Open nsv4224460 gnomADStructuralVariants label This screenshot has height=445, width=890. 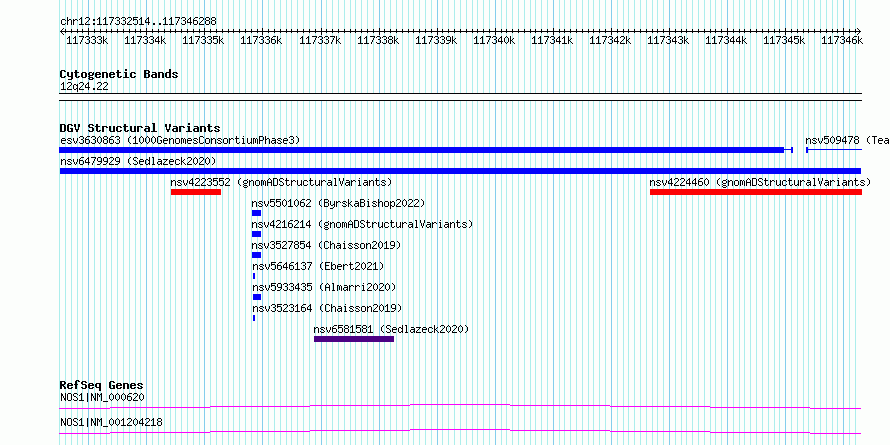click(760, 183)
